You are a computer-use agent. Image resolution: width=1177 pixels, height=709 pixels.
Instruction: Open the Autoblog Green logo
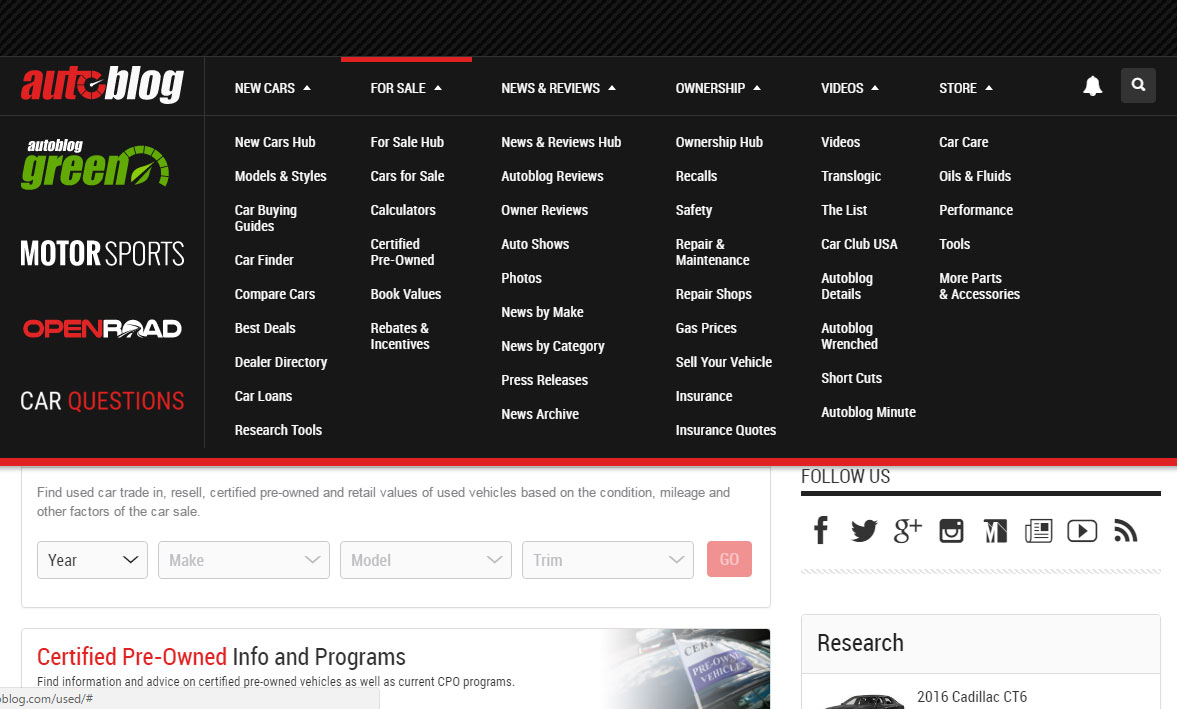point(95,164)
